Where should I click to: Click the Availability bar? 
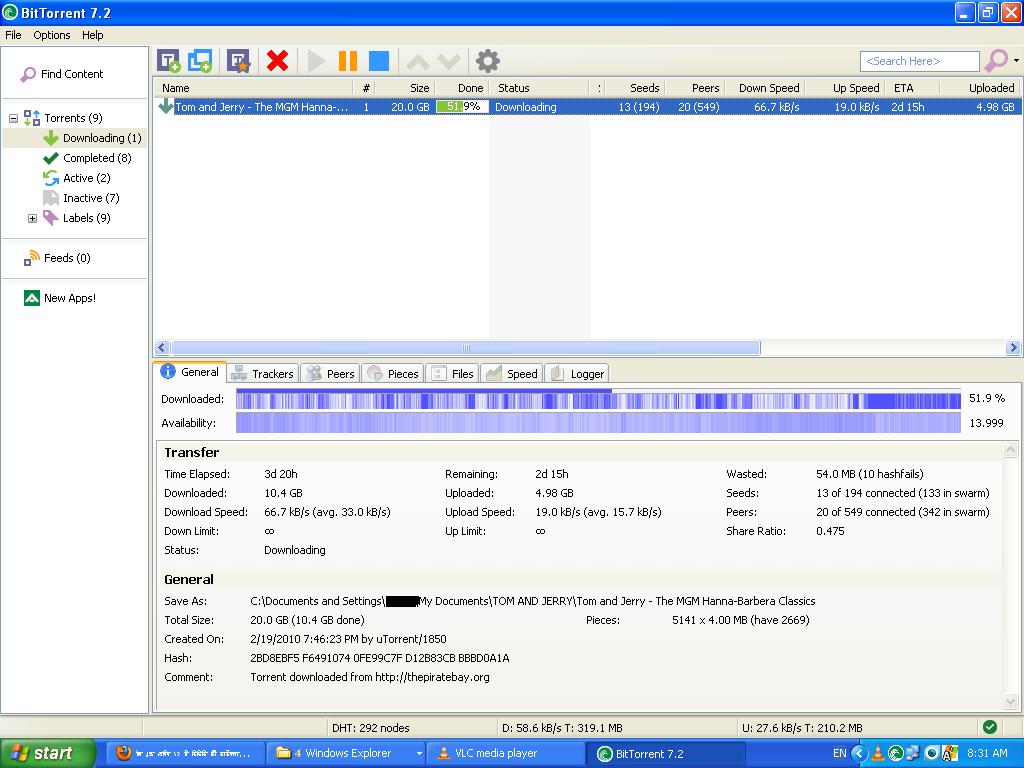[598, 423]
